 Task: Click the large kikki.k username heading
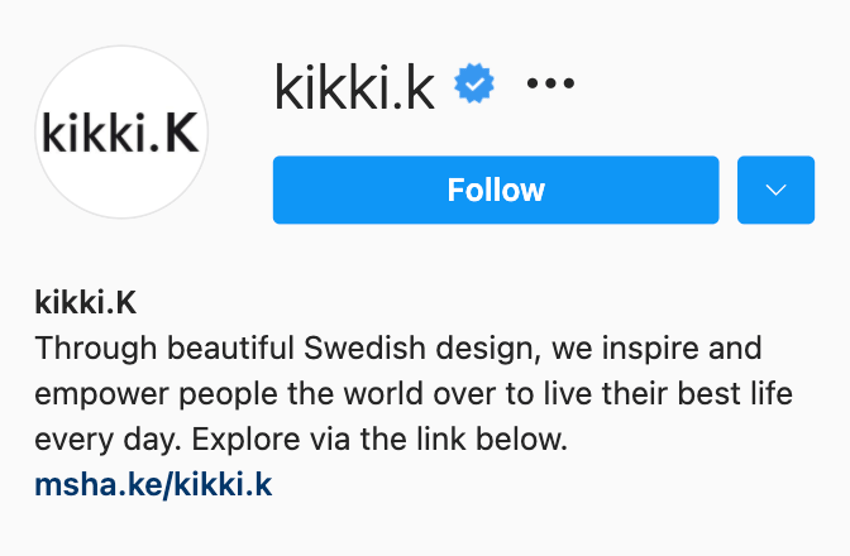[355, 86]
